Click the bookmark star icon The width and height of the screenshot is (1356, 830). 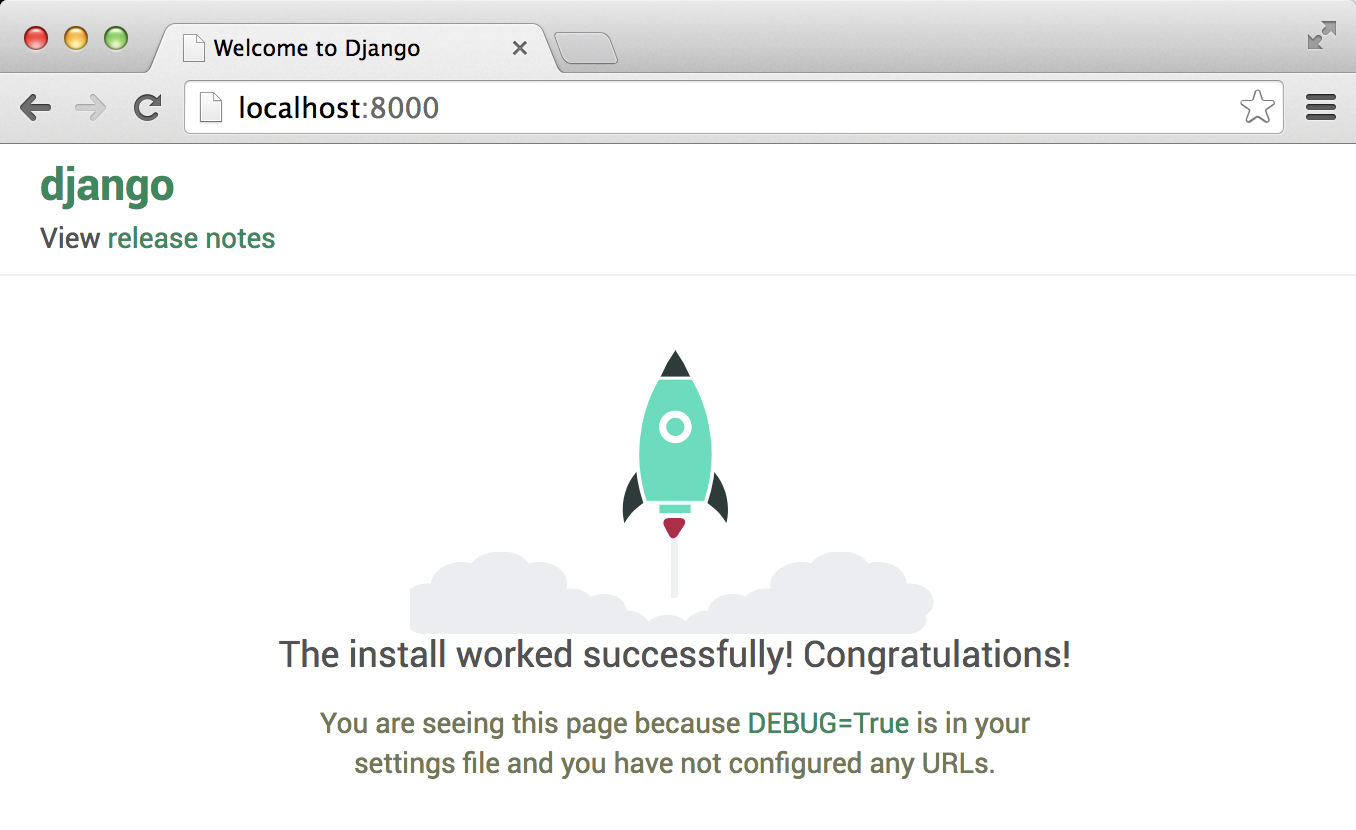point(1257,107)
